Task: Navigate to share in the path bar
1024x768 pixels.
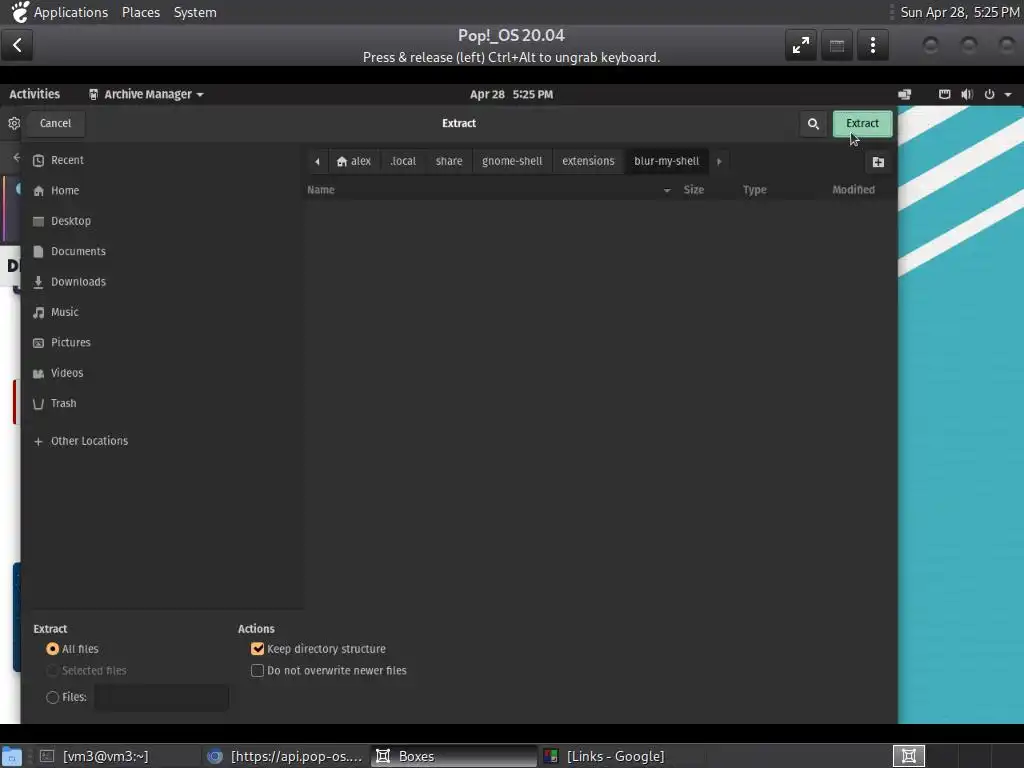Action: [x=449, y=161]
